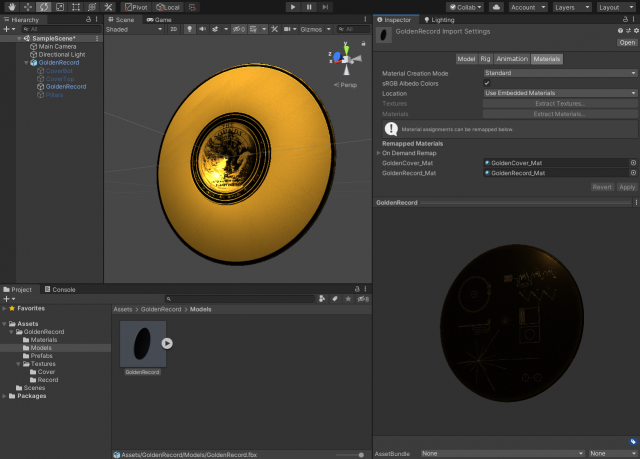Select the GoldenRecord model thumbnail
This screenshot has height=459, width=640.
pos(142,343)
